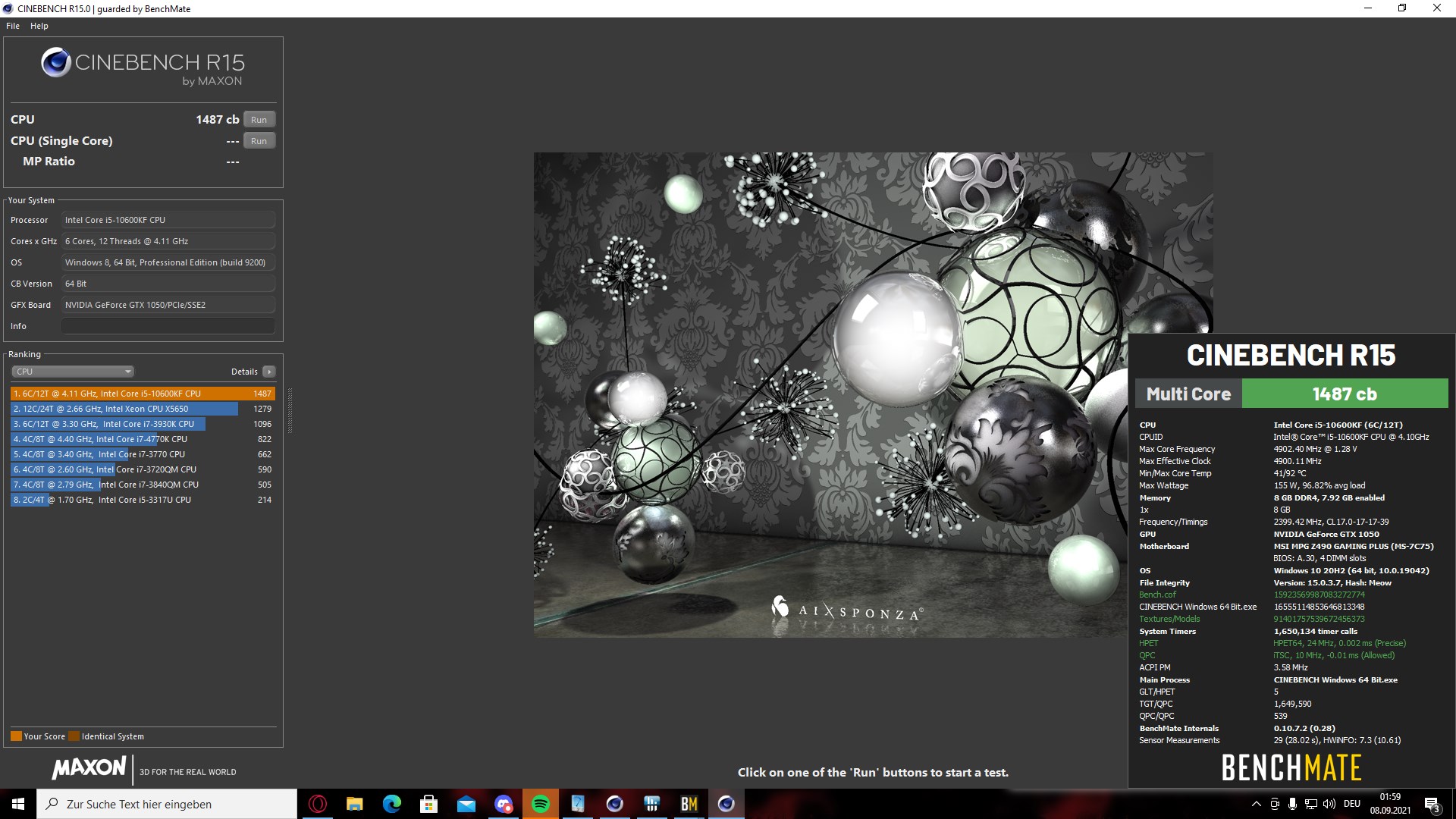This screenshot has height=819, width=1456.
Task: Click the active Cinebench icon beside BenchMate
Action: 726,804
